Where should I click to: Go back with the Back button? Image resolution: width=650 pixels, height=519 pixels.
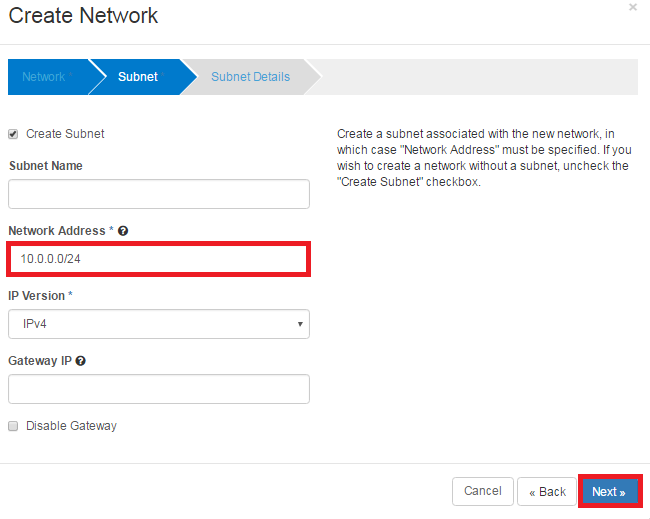pyautogui.click(x=546, y=492)
